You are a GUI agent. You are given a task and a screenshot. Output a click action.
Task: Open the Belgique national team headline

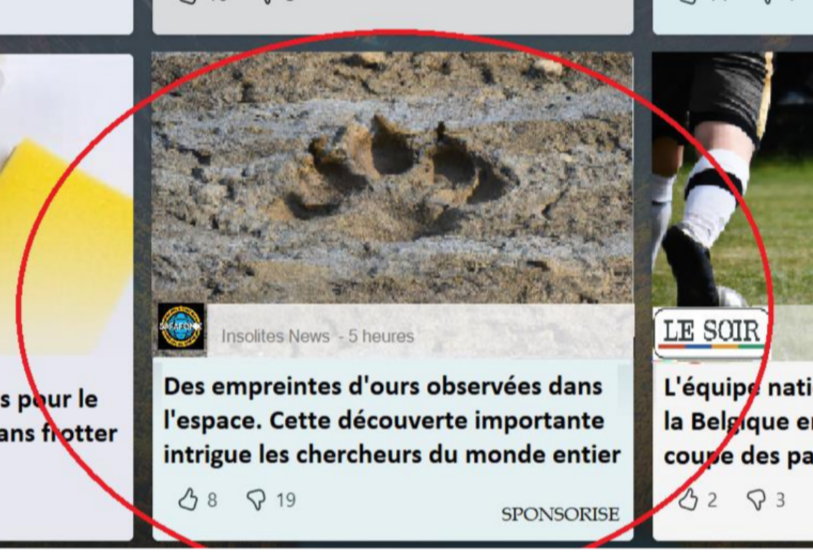(x=738, y=422)
